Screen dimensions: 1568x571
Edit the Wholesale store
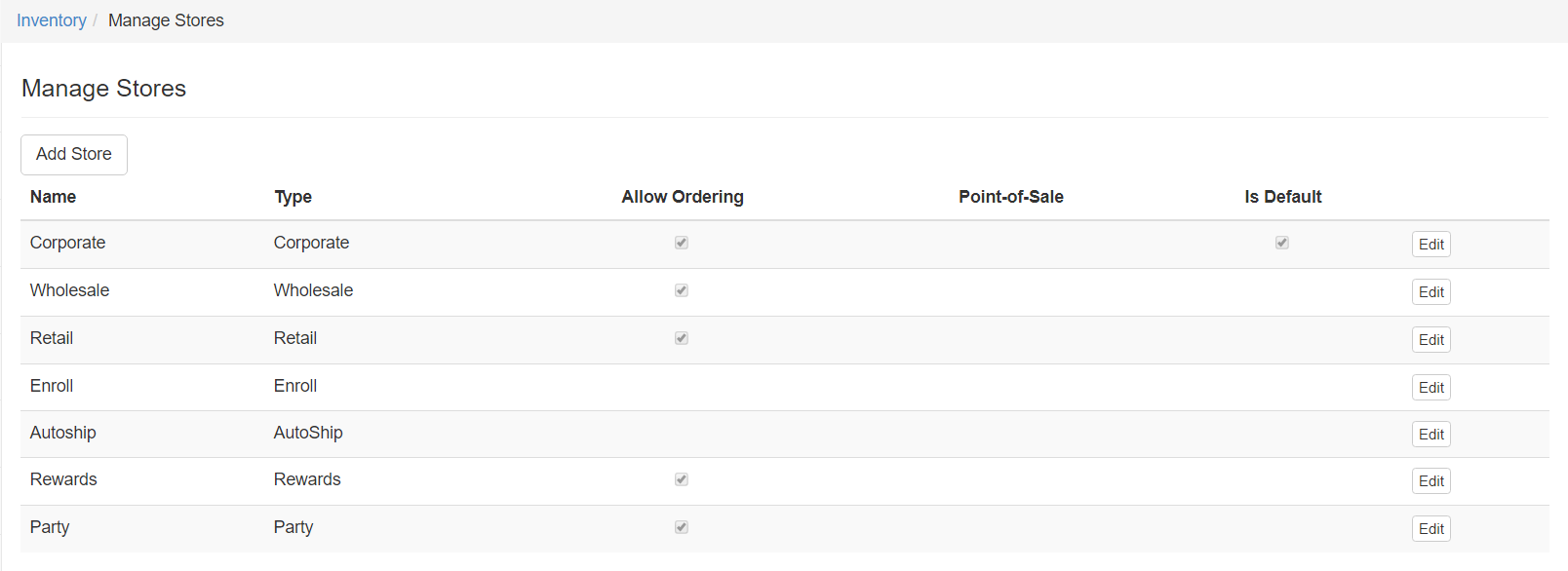pos(1431,292)
